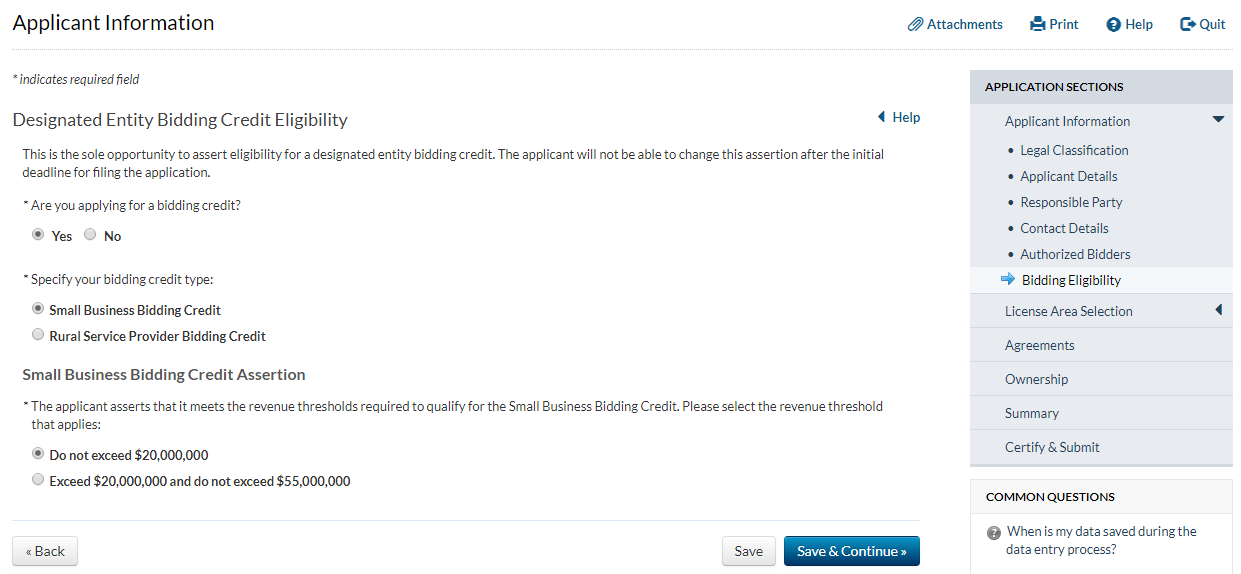The height and width of the screenshot is (574, 1241).
Task: Open the Agreements section
Action: 1039,345
